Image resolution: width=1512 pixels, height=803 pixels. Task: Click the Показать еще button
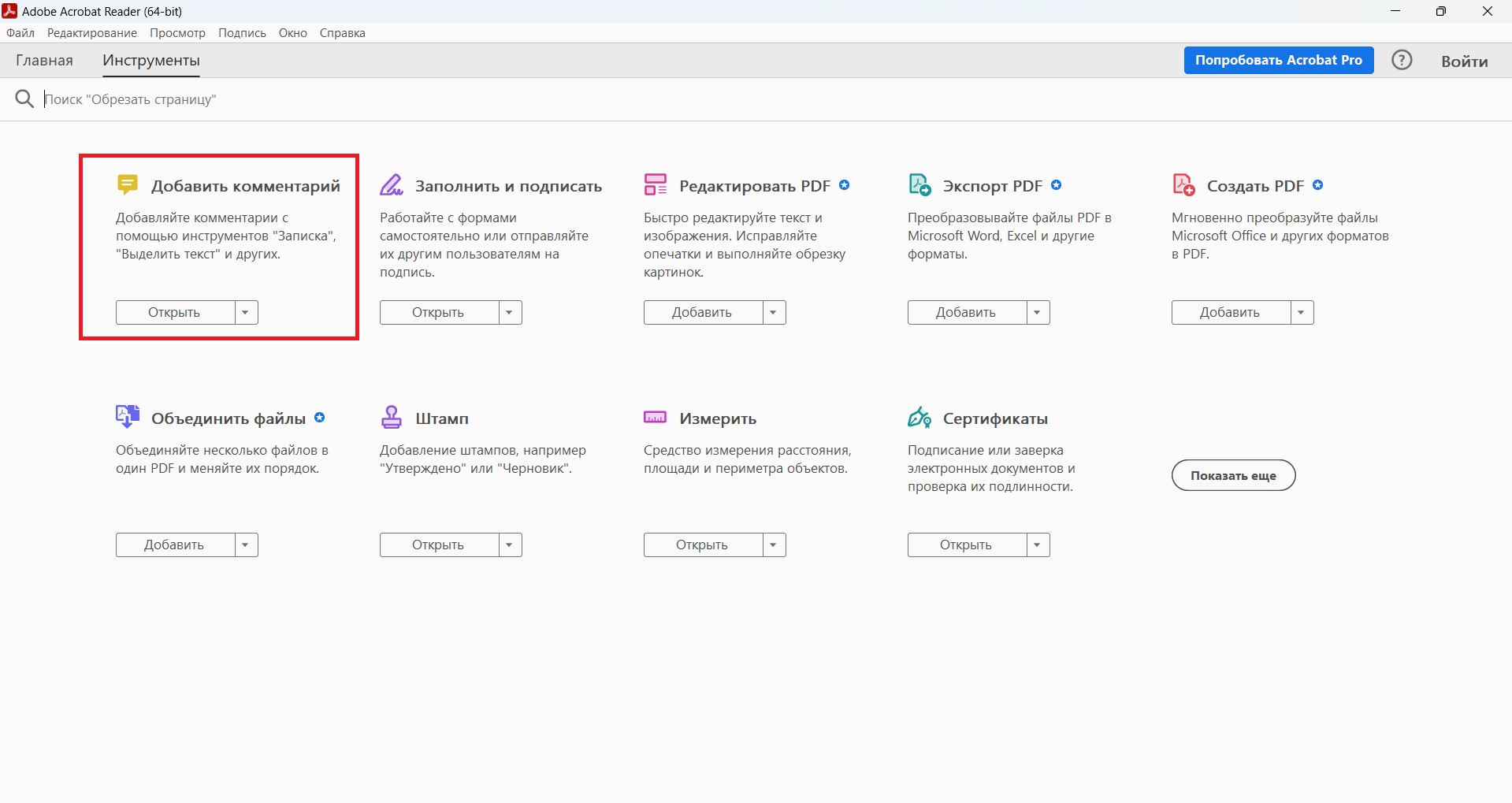pos(1234,475)
